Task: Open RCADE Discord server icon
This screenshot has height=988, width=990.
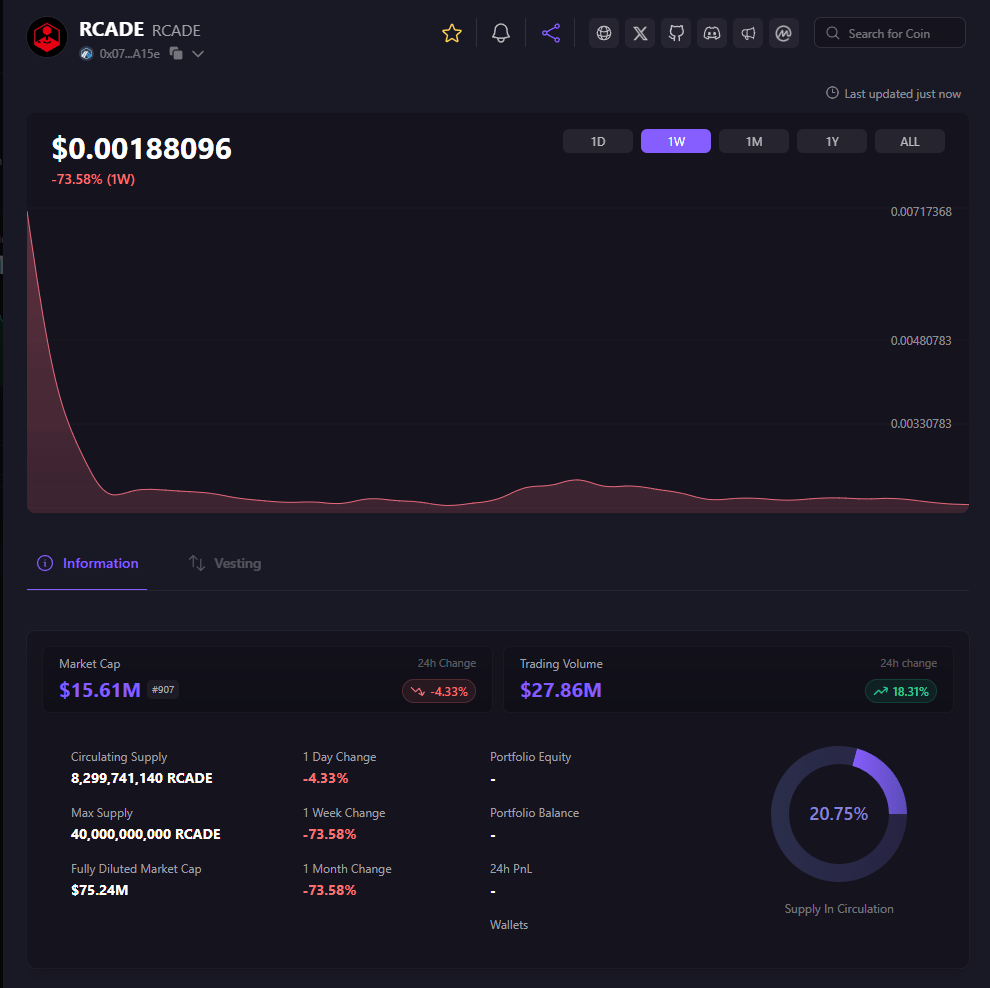Action: click(712, 33)
